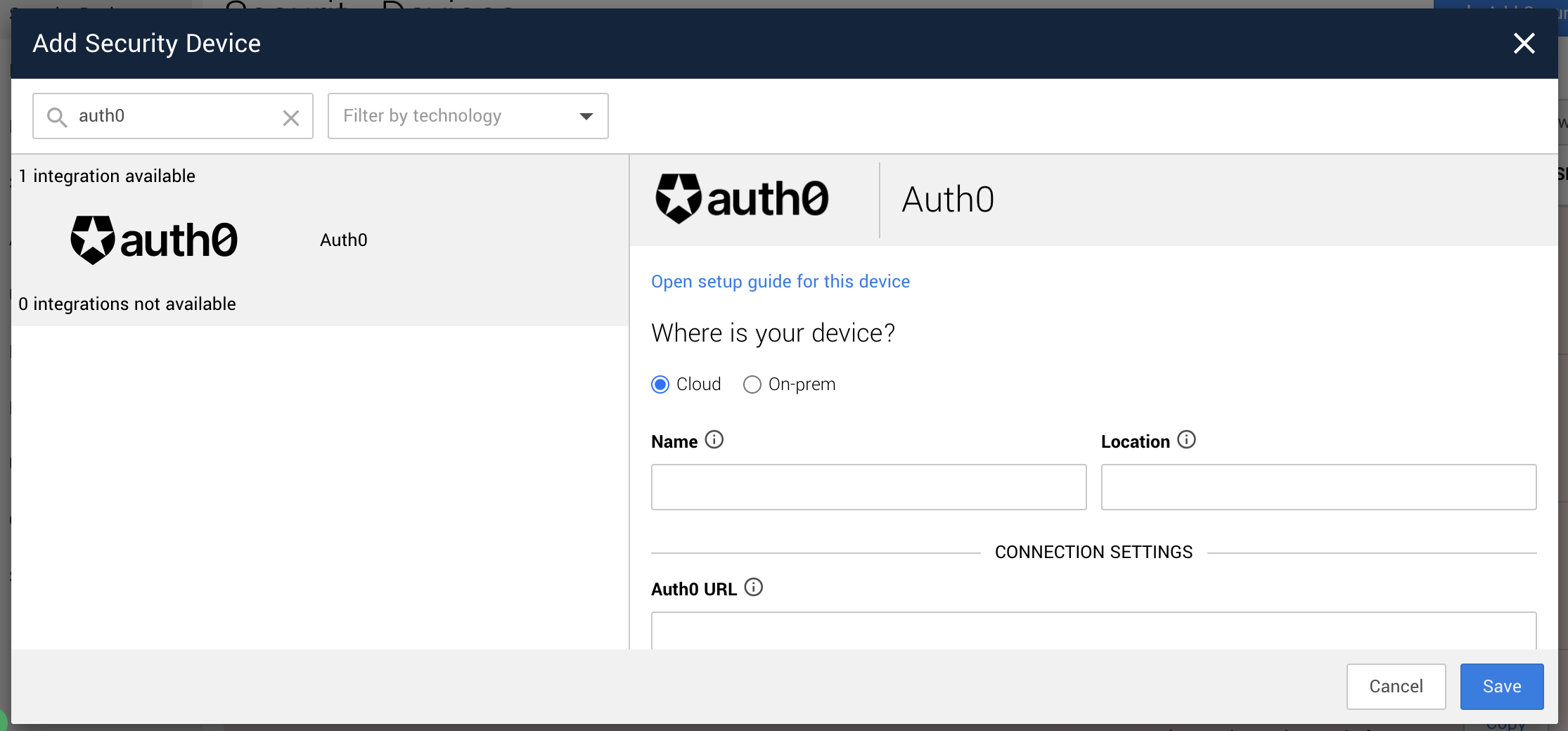1568x731 pixels.
Task: Click '1 integration available' text
Action: coord(107,176)
